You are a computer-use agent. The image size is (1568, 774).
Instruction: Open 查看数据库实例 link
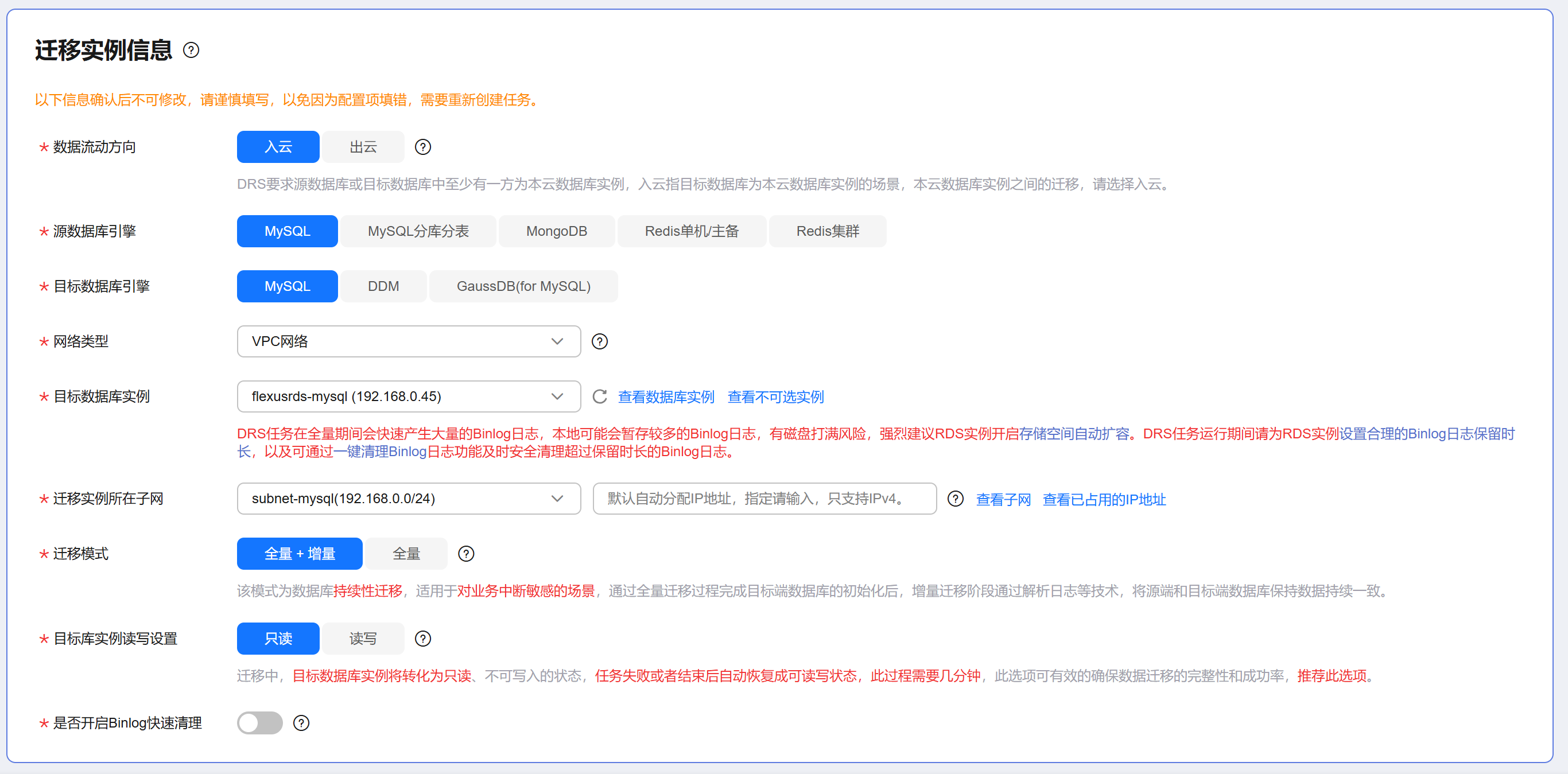tap(666, 398)
